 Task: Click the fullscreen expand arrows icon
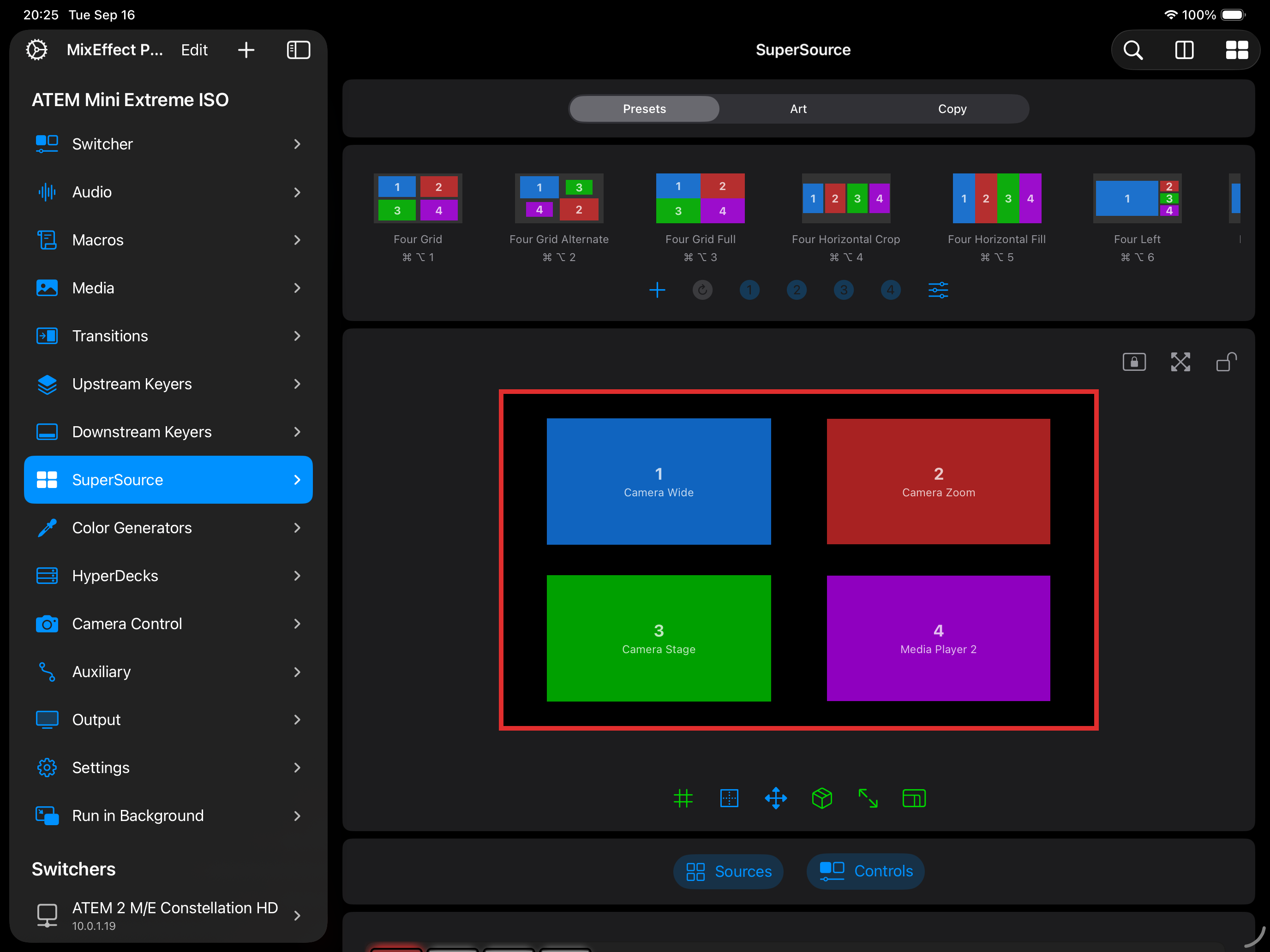point(1180,362)
